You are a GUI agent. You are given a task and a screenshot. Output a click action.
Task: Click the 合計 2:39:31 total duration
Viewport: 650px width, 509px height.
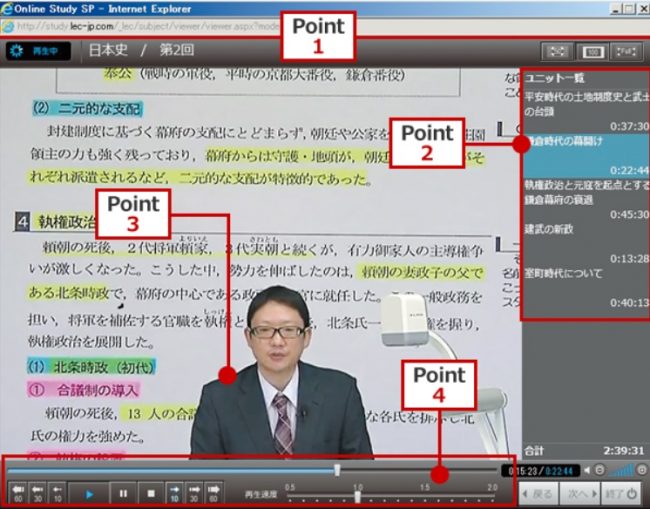(x=585, y=451)
